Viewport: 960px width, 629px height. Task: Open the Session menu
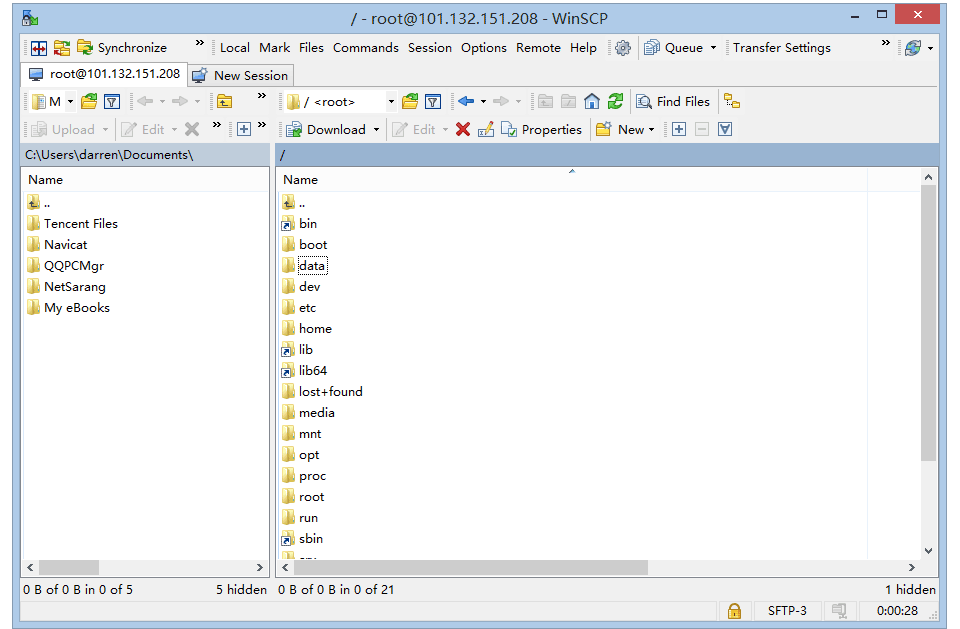pos(430,48)
